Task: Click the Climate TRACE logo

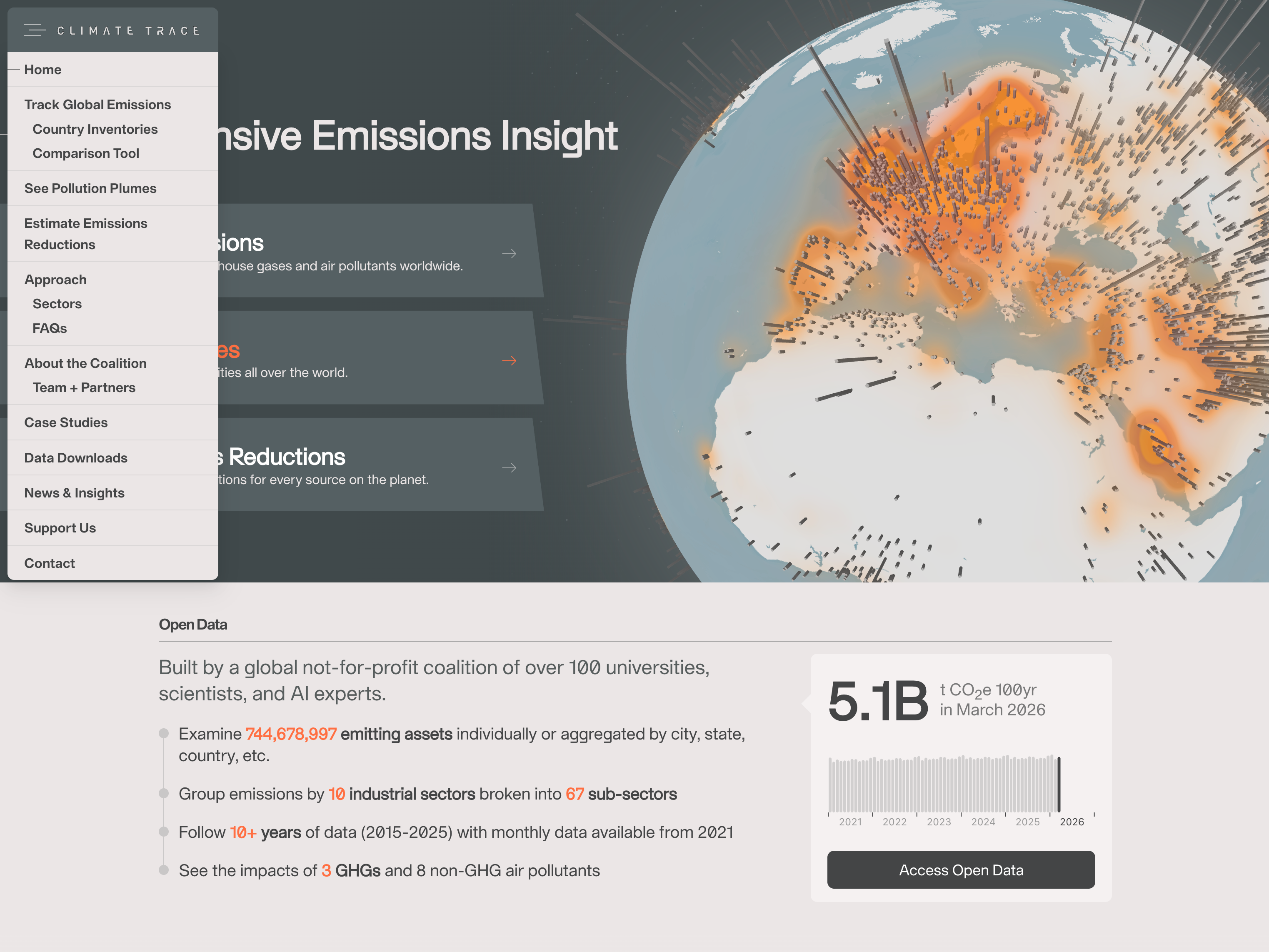Action: (128, 30)
